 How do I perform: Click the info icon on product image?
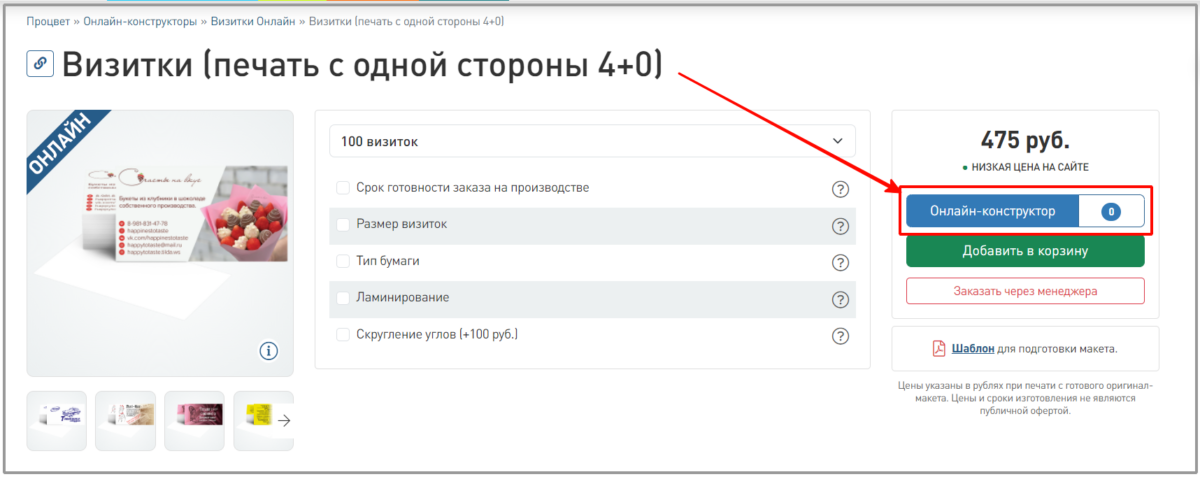click(x=269, y=350)
